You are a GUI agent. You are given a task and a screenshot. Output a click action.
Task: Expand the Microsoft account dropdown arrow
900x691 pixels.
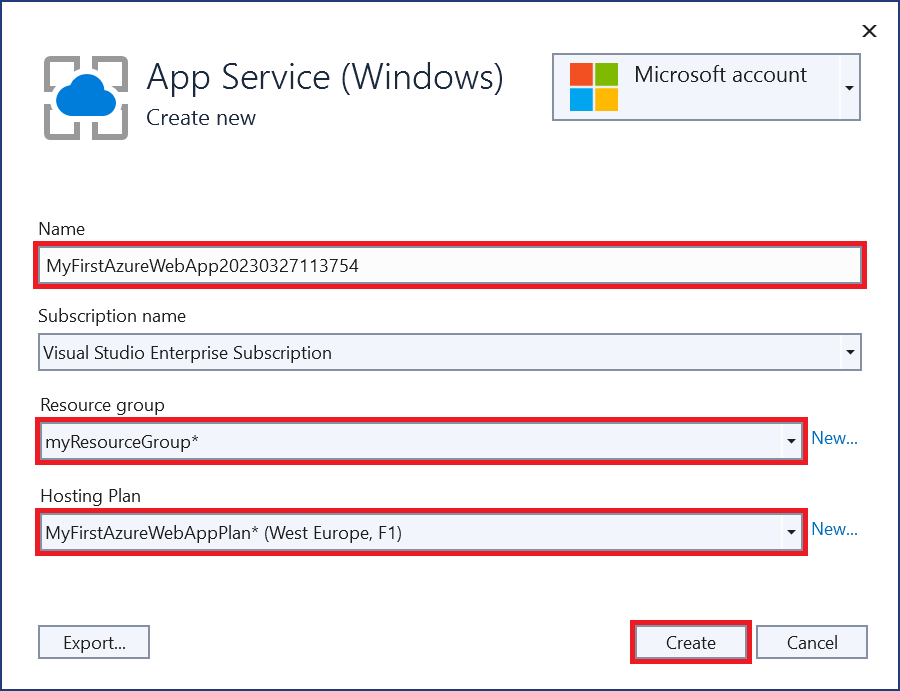848,88
